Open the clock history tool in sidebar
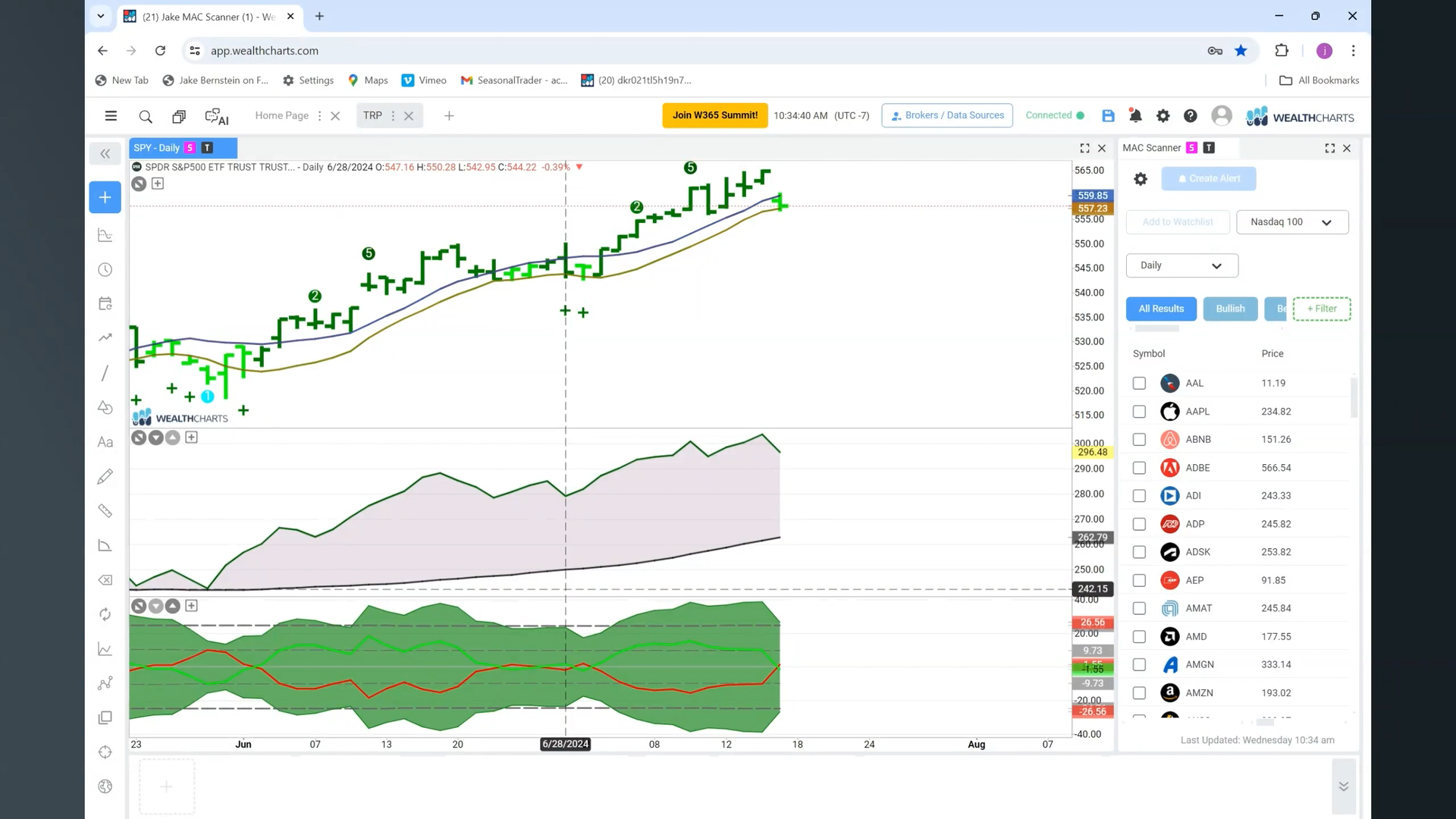1456x819 pixels. [x=105, y=270]
